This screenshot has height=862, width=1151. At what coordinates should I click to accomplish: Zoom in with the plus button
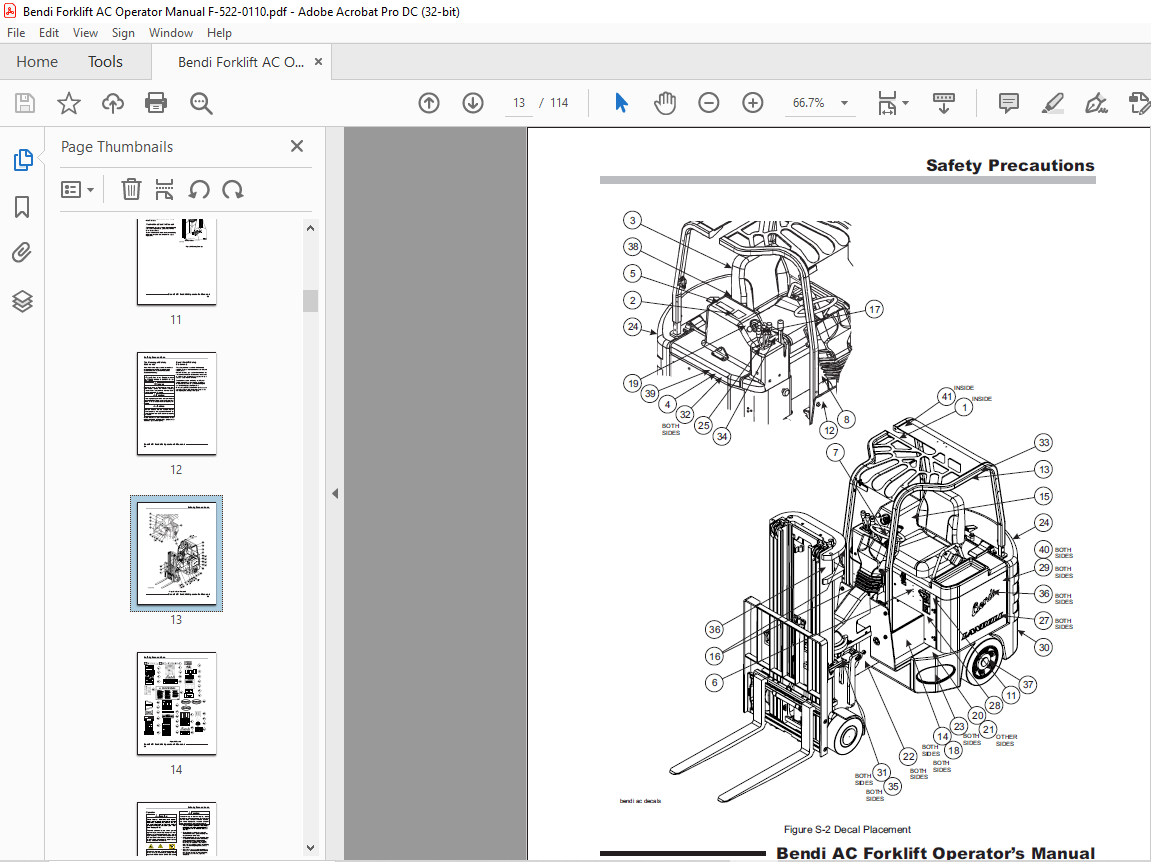pyautogui.click(x=752, y=103)
